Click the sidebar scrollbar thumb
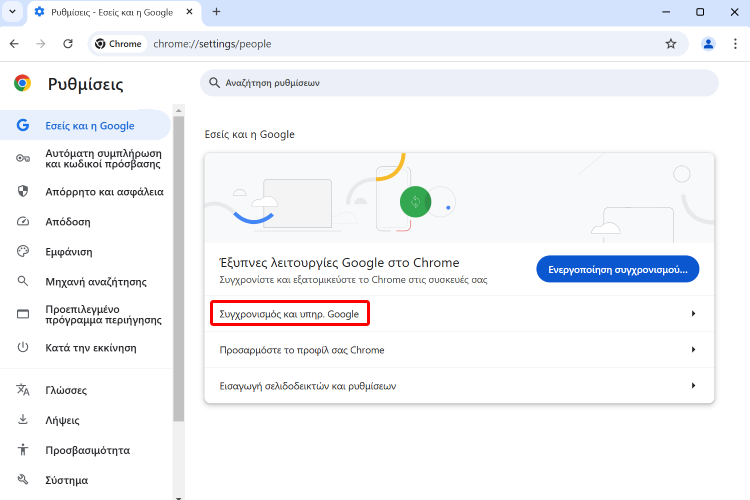Screen dimensions: 750x500 point(178,268)
